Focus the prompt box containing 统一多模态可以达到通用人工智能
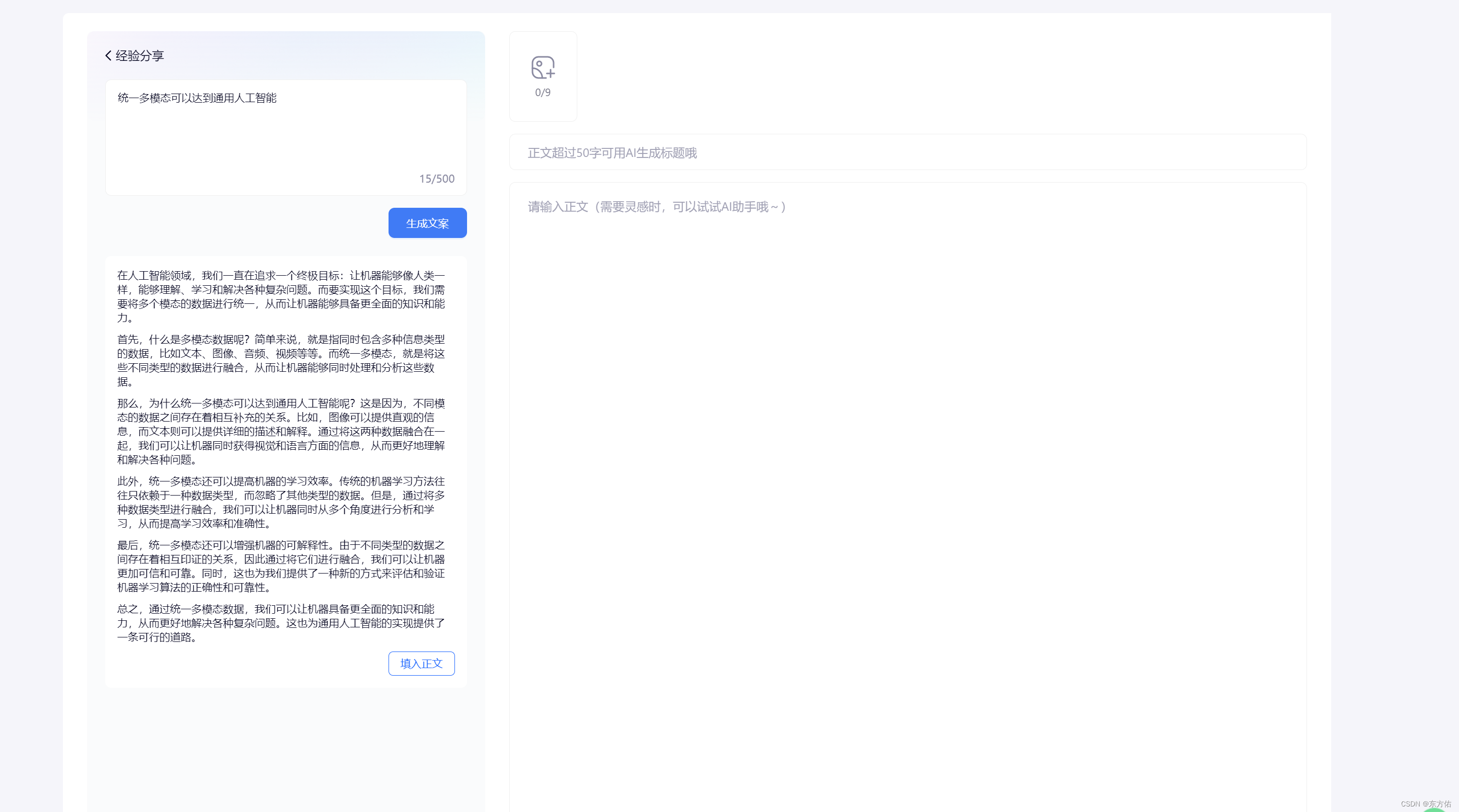Screen dimensions: 1459x812 (285, 130)
